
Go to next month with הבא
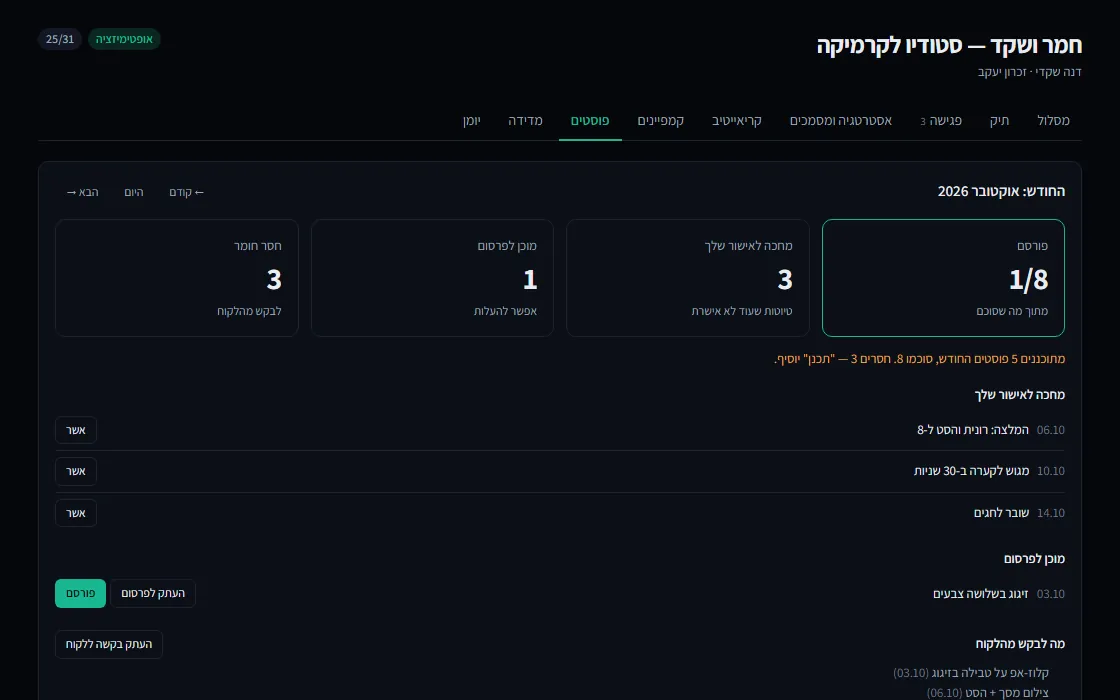(x=82, y=192)
